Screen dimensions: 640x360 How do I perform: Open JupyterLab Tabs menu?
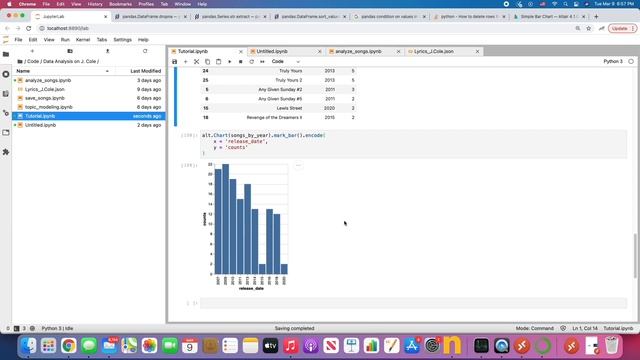[102, 40]
